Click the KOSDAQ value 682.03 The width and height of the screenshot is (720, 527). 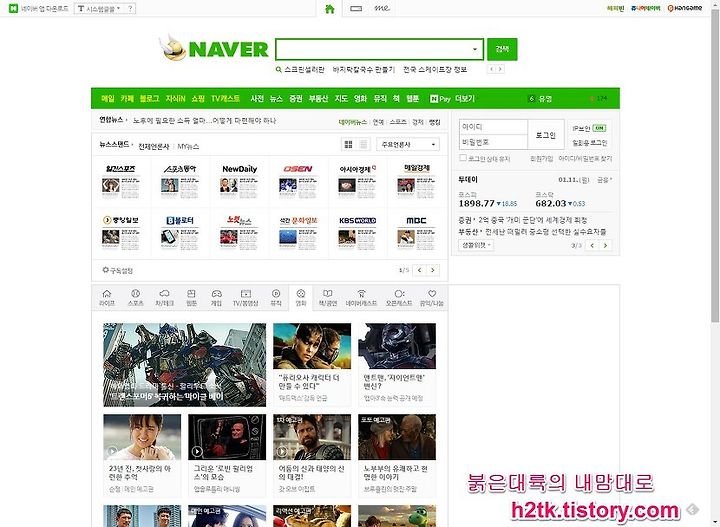click(551, 203)
